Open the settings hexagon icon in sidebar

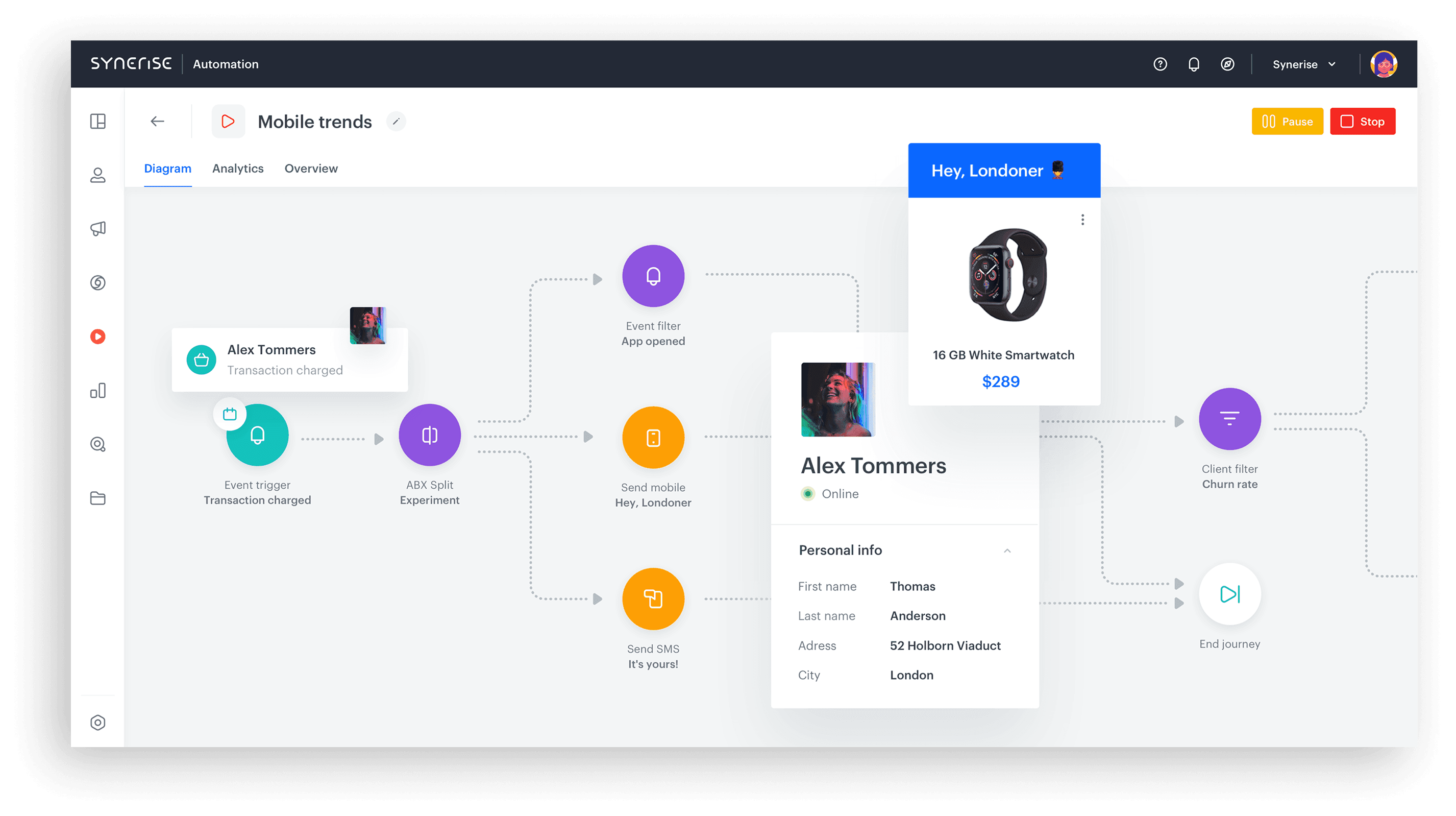98,723
